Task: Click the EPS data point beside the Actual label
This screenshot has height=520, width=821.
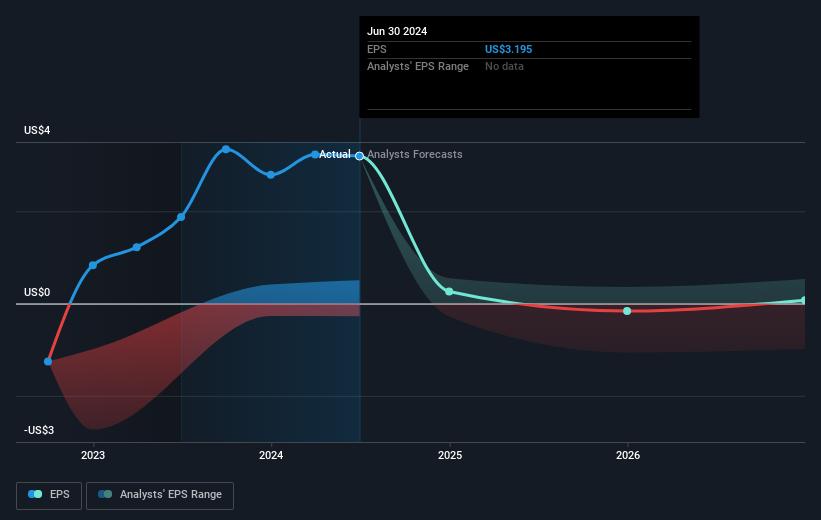Action: click(315, 154)
